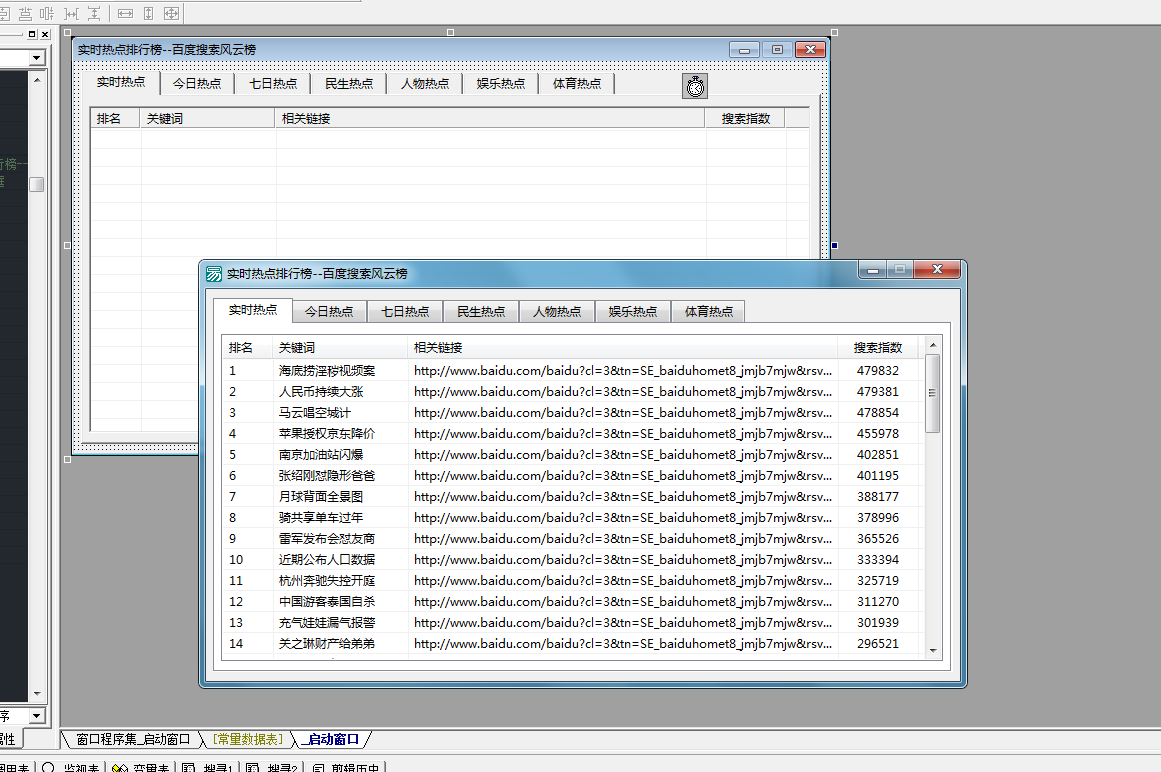
Task: Close the left side panel
Action: 45,35
